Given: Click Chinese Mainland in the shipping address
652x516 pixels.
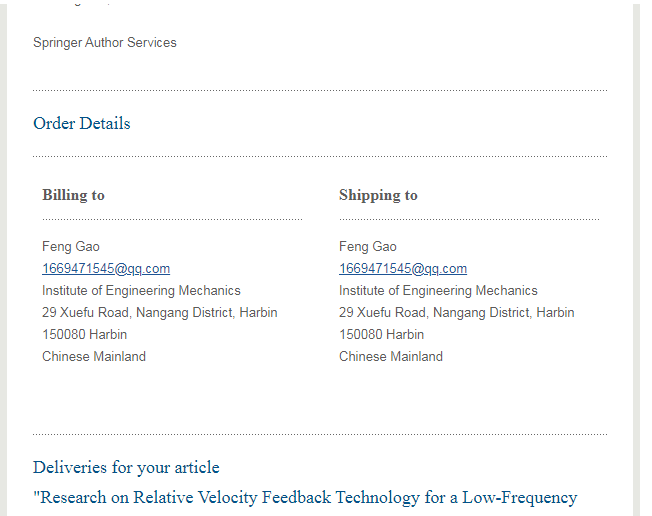Looking at the screenshot, I should (391, 357).
